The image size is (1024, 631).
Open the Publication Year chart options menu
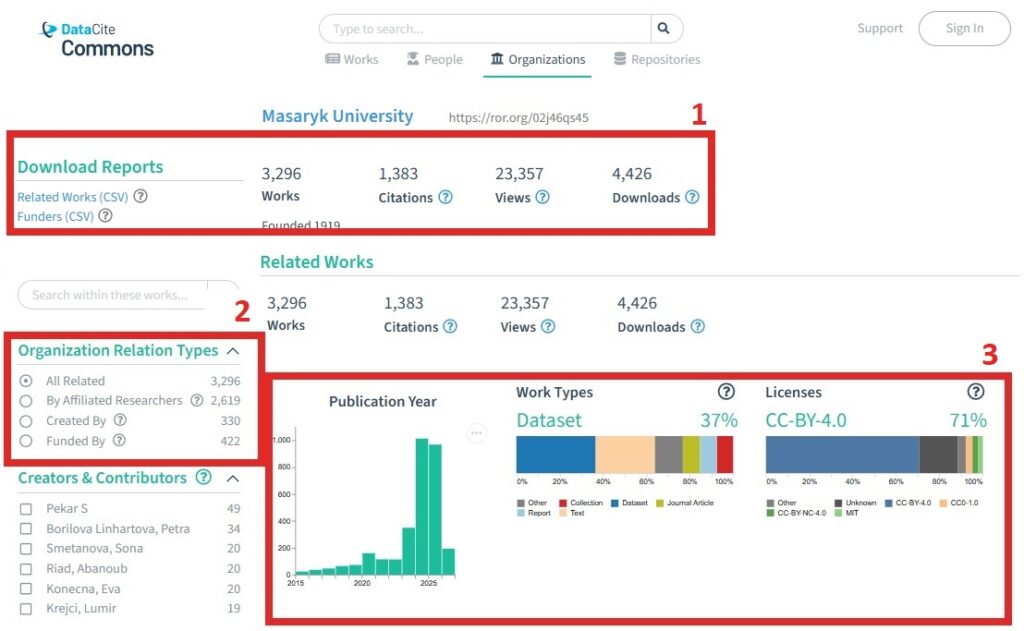[476, 432]
